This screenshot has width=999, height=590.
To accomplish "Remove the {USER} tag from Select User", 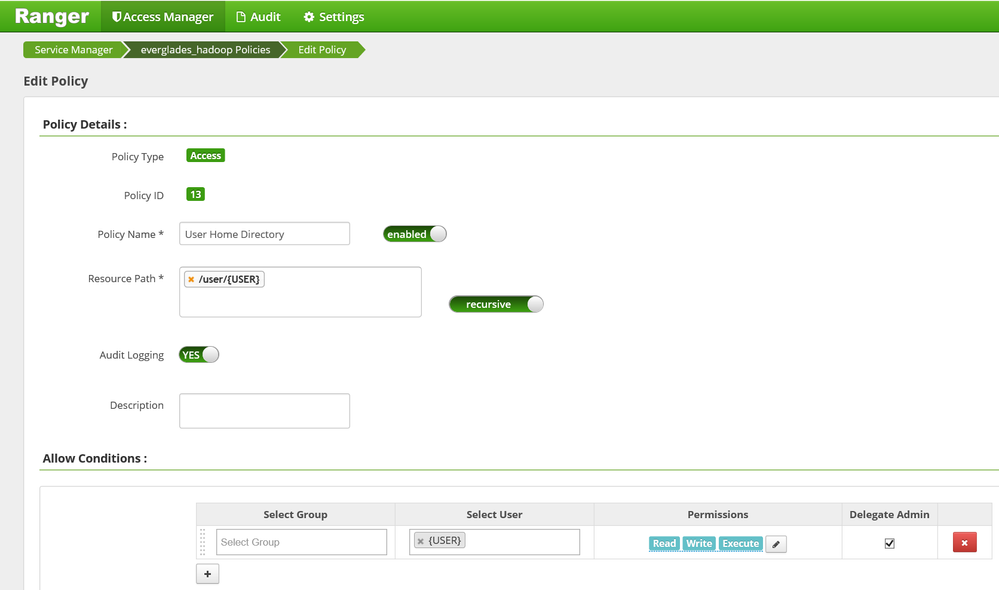I will (x=420, y=541).
